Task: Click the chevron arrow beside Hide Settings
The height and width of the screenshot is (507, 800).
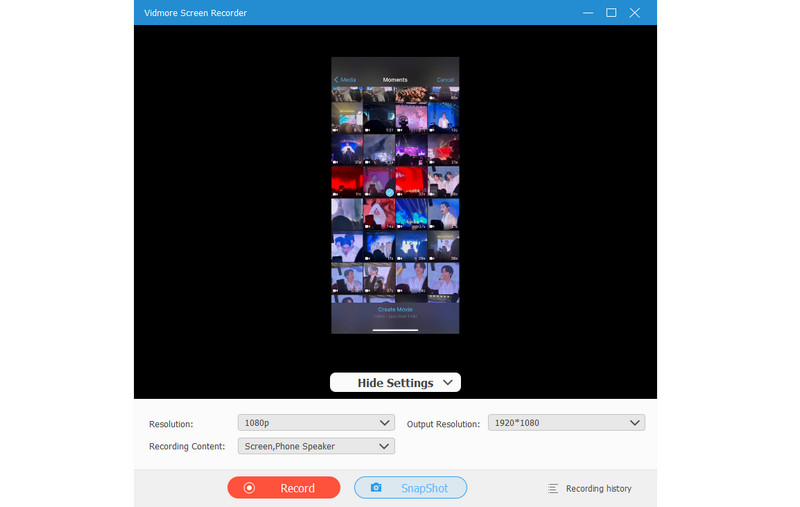Action: tap(446, 382)
